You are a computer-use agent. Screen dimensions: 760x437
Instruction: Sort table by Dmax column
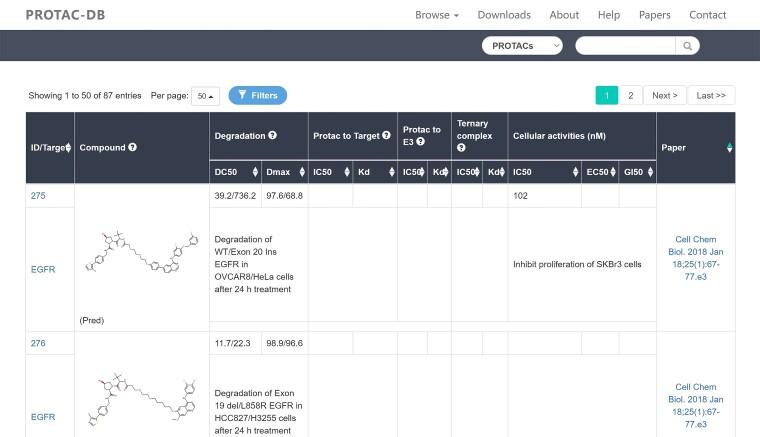tap(298, 172)
